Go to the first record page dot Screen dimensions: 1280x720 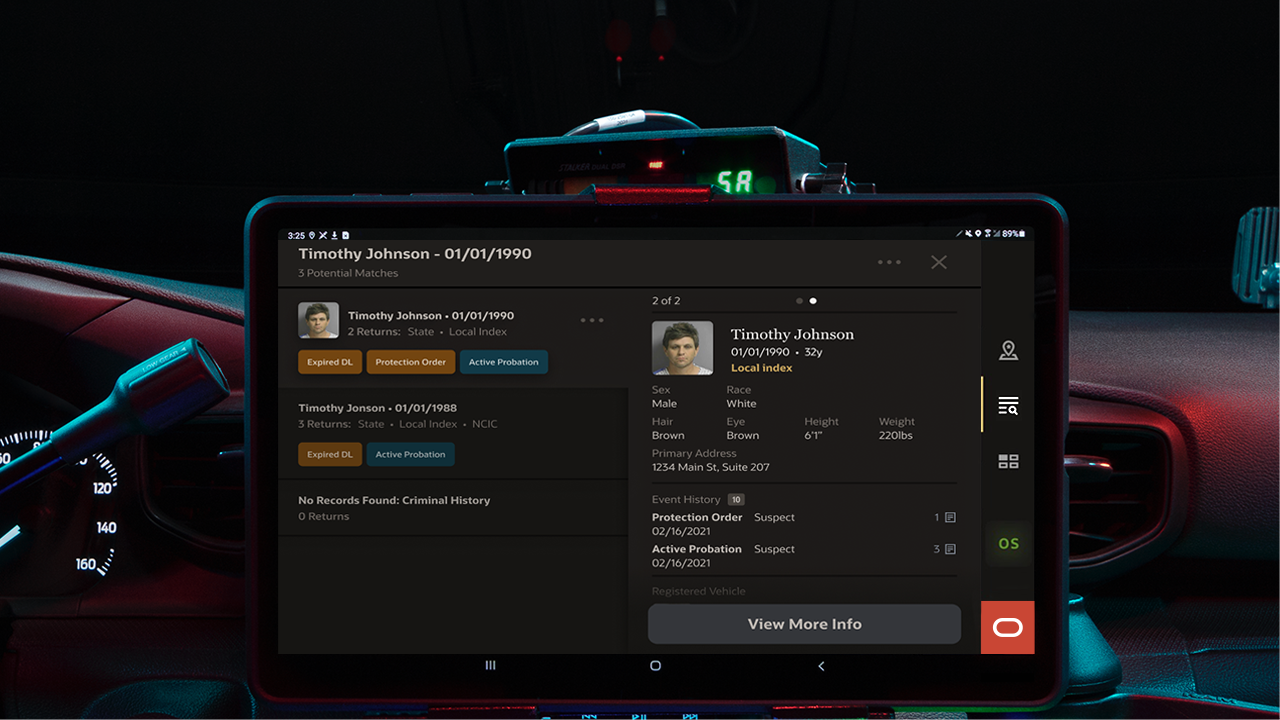pyautogui.click(x=799, y=300)
